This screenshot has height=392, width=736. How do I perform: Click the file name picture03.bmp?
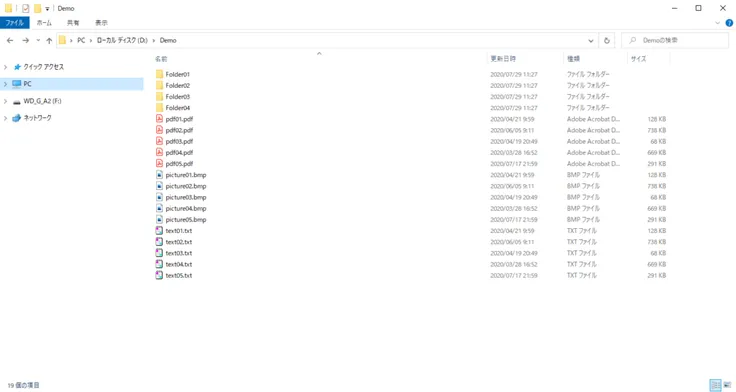coord(186,197)
